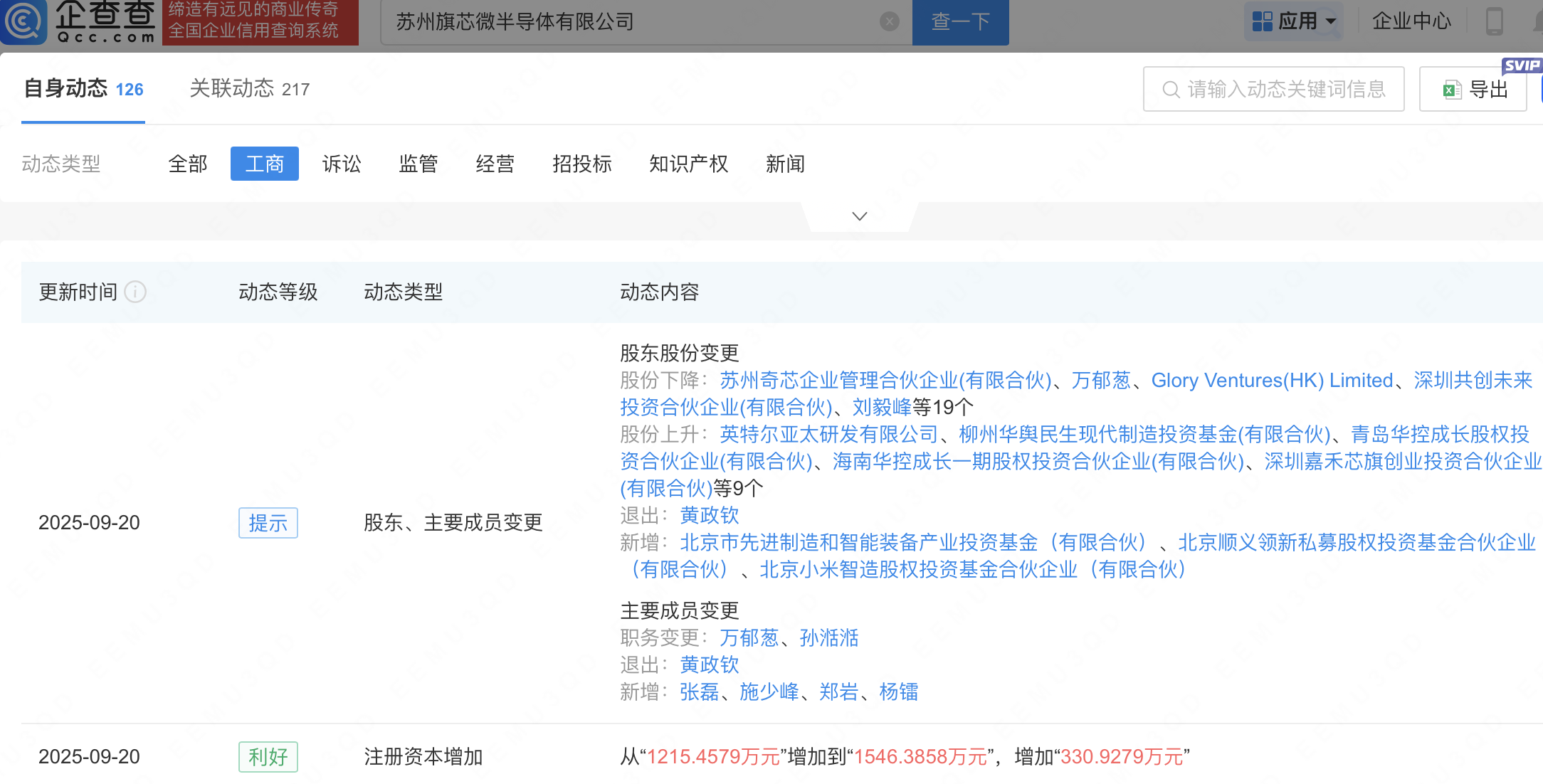Open the 应用 dropdown menu
The height and width of the screenshot is (784, 1543).
click(x=1330, y=21)
